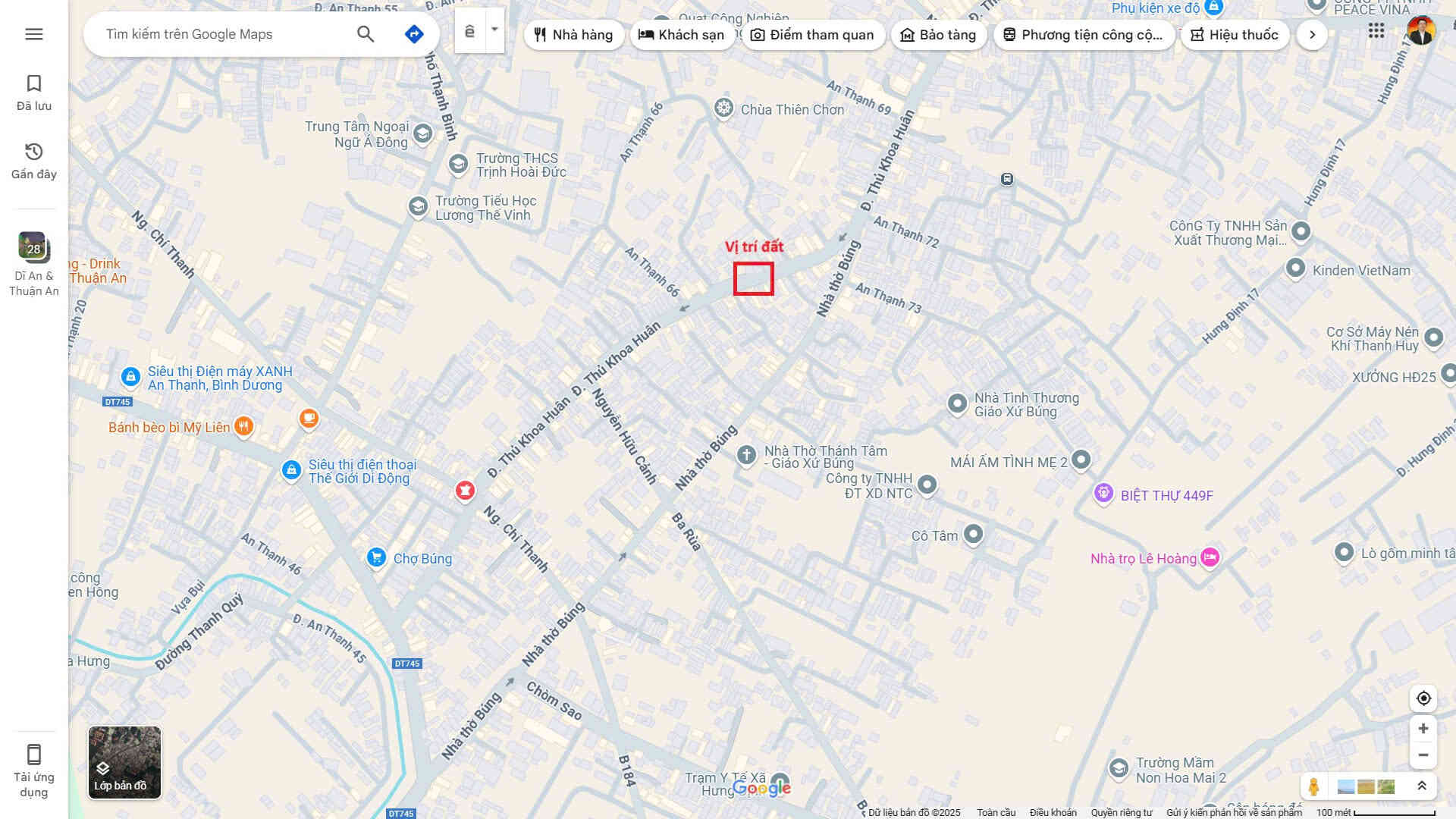The height and width of the screenshot is (819, 1456).
Task: Zoom out with the minus button
Action: point(1423,755)
